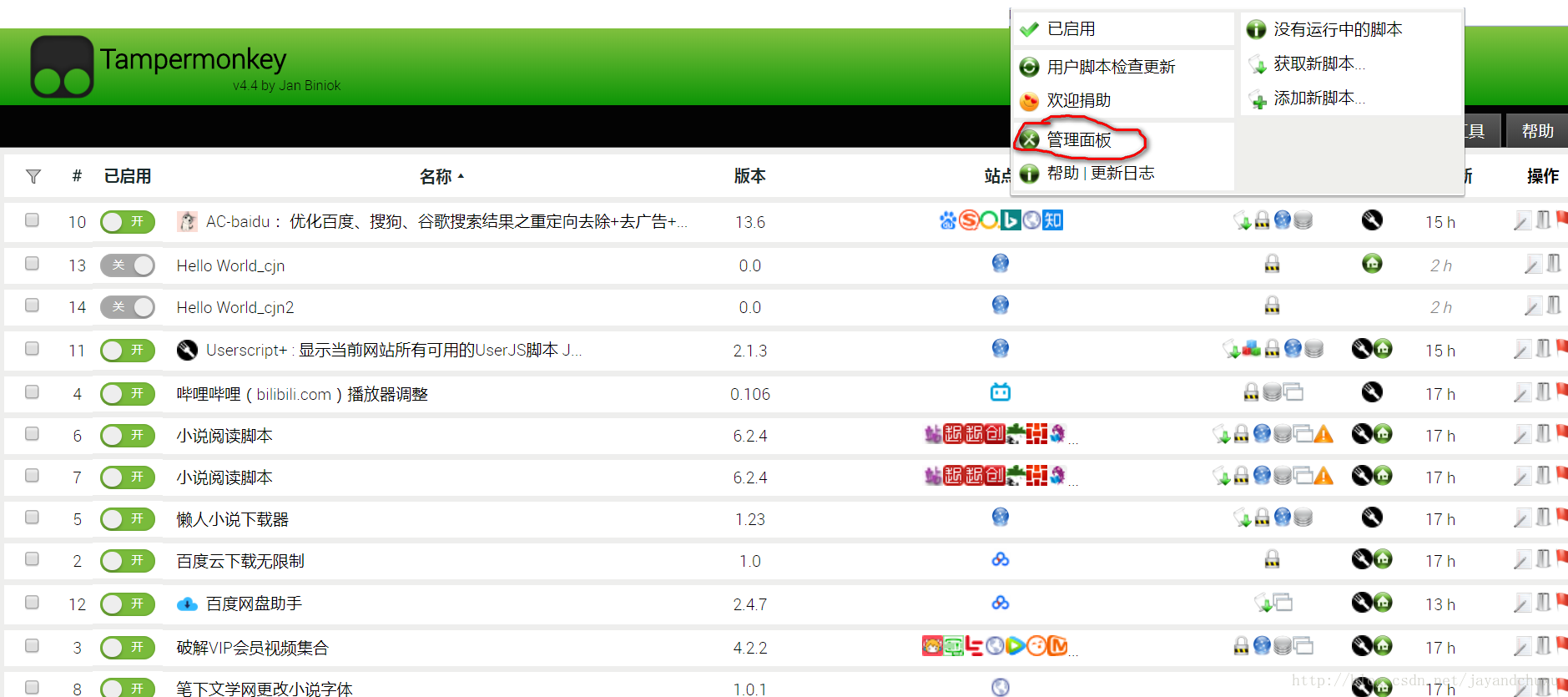1568x697 pixels.
Task: Click edit icon for 百度云下载无限制
Action: coord(1522,560)
